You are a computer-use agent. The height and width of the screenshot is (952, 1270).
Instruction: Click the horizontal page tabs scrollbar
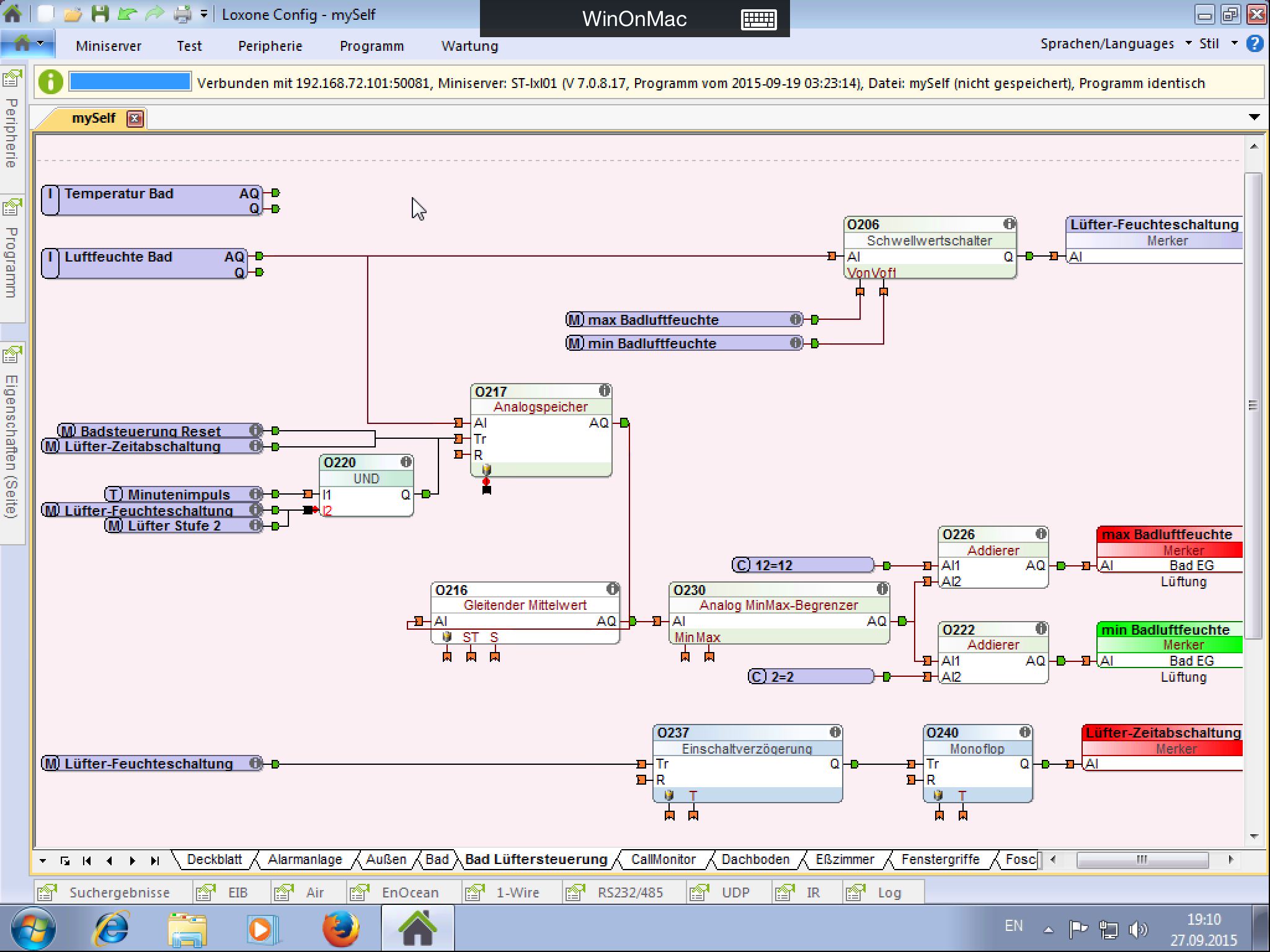[x=1142, y=860]
